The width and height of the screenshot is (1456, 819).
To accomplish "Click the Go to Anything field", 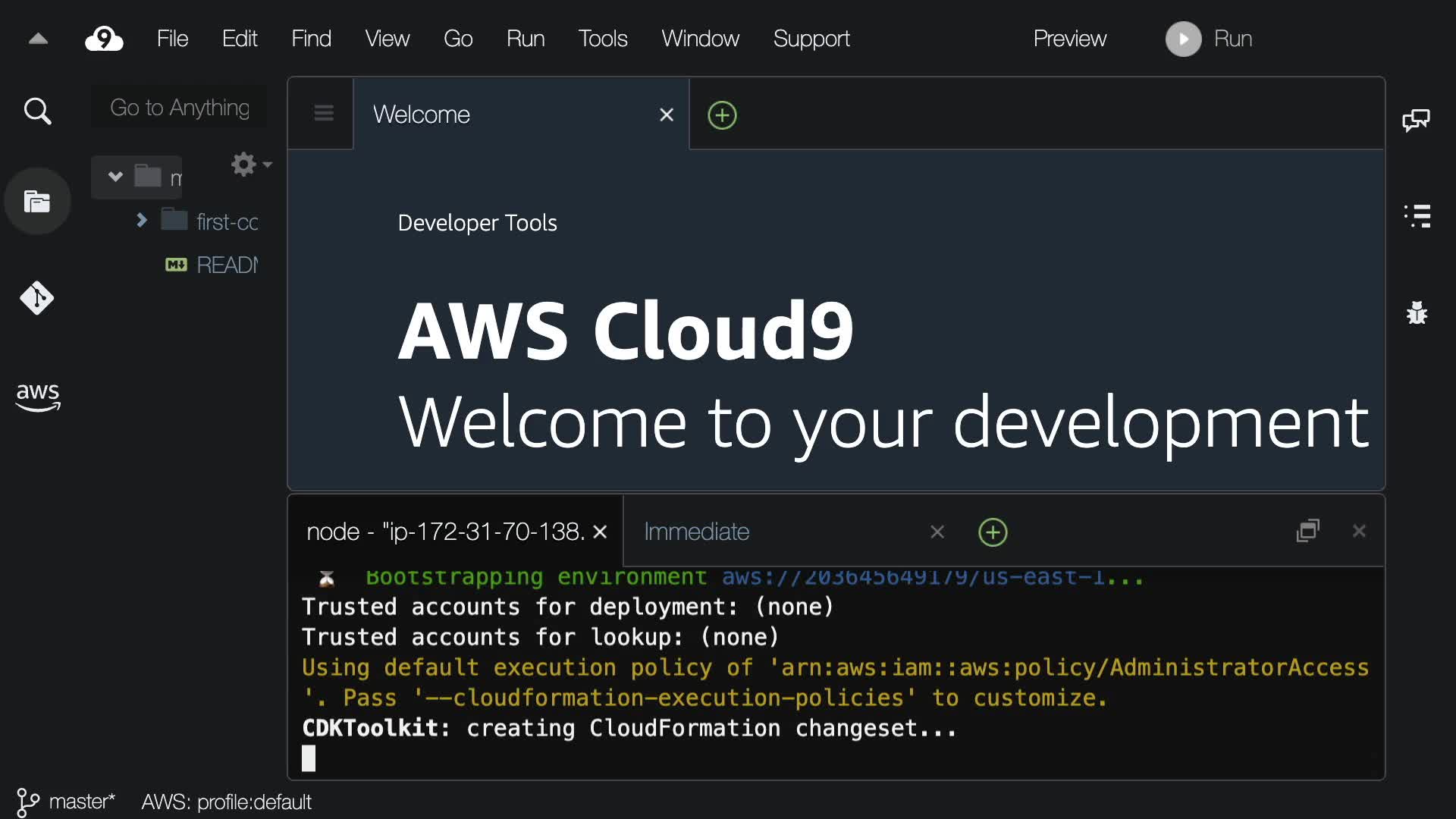I will point(180,108).
